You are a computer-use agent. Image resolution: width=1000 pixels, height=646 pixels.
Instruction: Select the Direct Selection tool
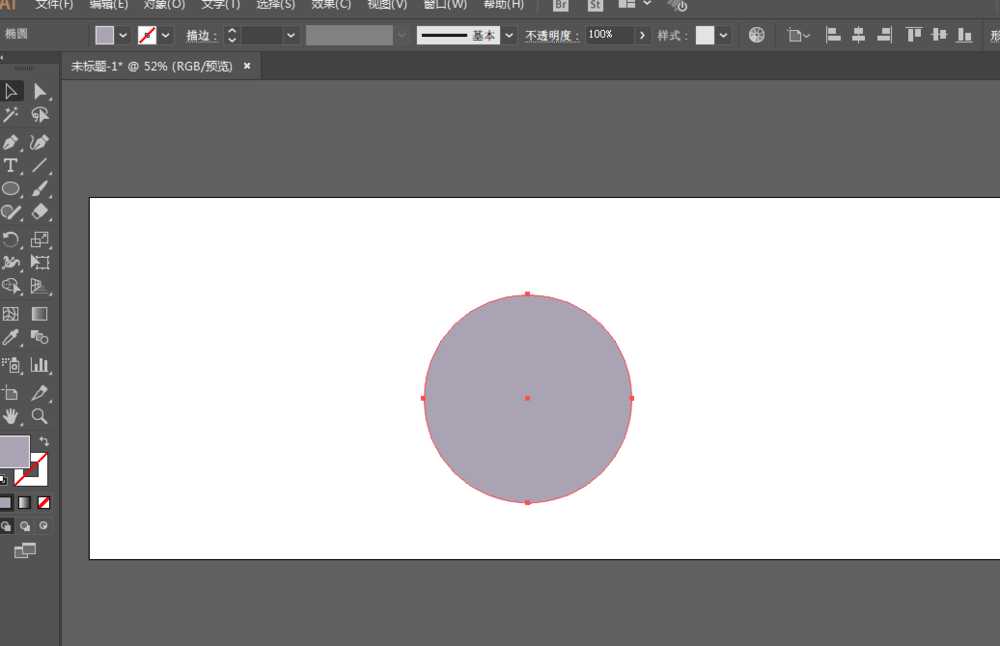(40, 91)
